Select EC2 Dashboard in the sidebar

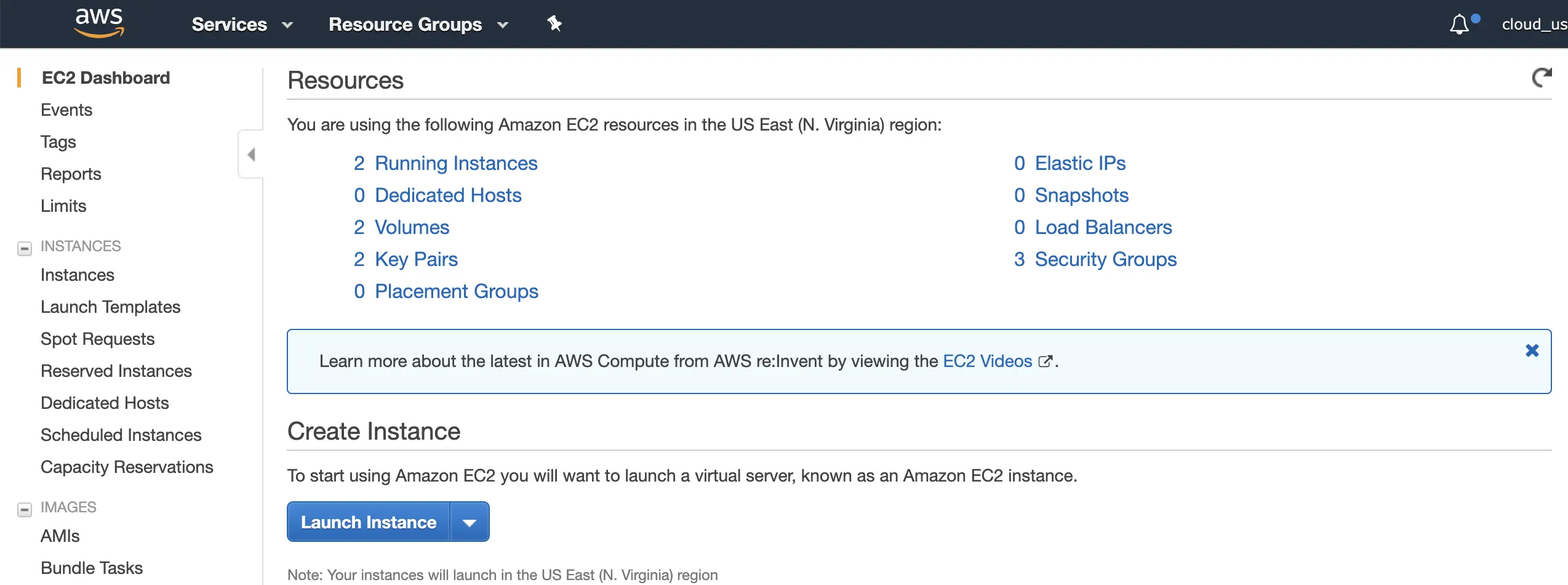(105, 78)
